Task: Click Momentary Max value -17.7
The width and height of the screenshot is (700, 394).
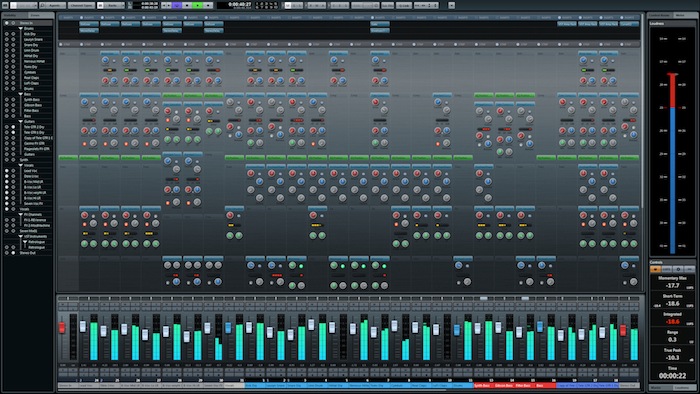Action: coord(672,286)
